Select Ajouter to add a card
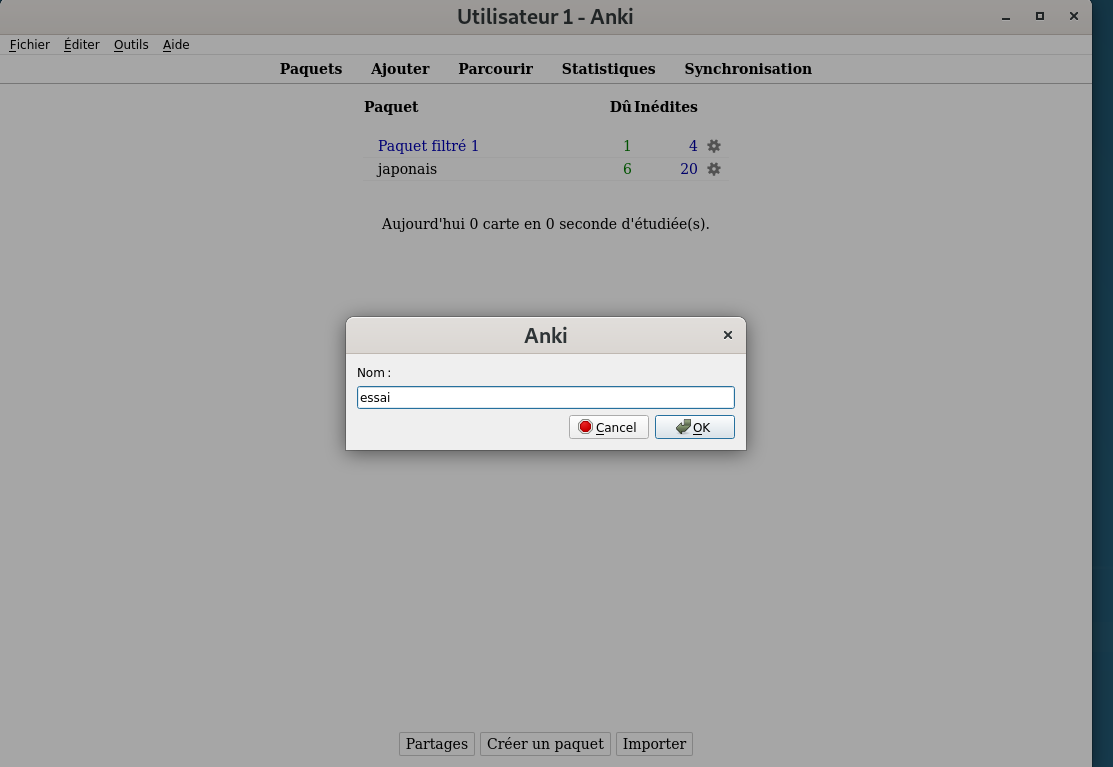 click(x=400, y=69)
